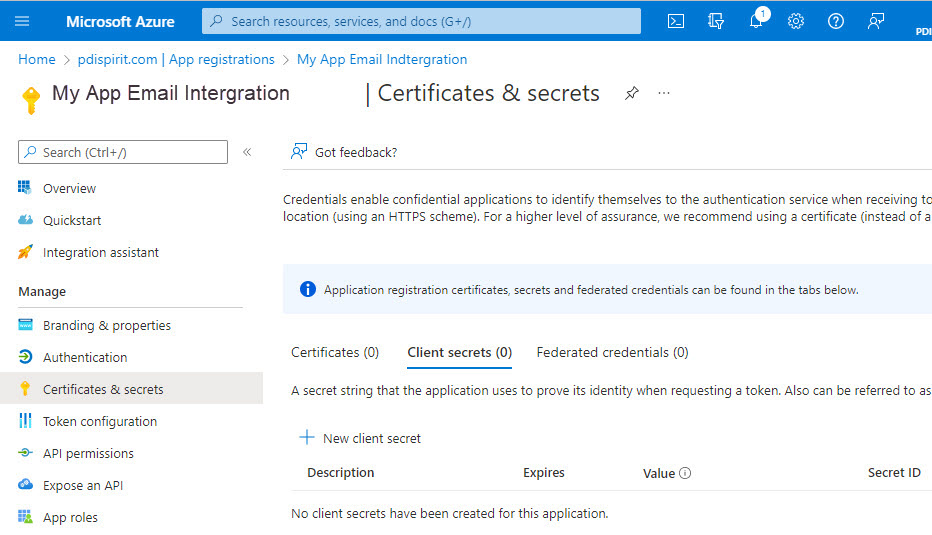Switch to the Certificates (0) tab
Viewport: 932px width, 535px height.
(335, 353)
